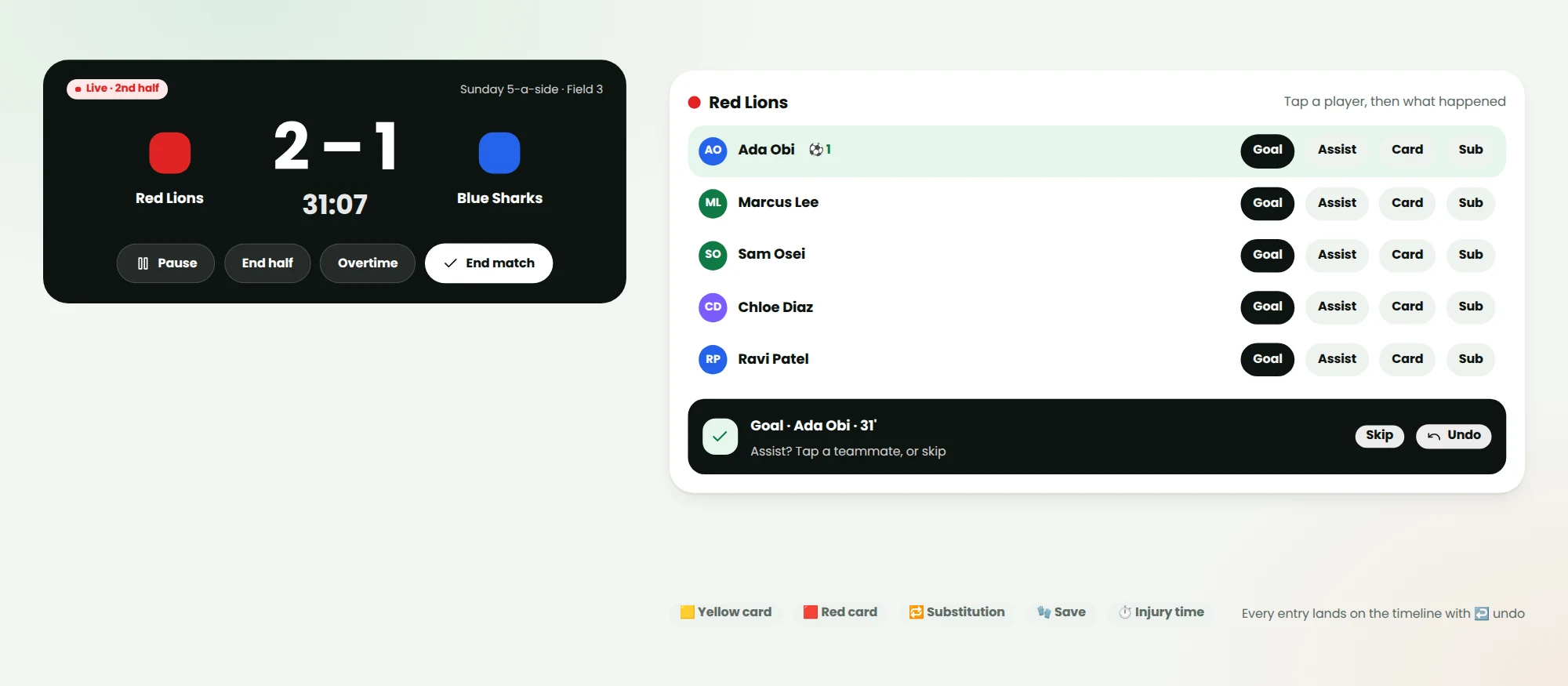This screenshot has height=686, width=1568.
Task: Click the Red Lions team crest
Action: point(169,153)
